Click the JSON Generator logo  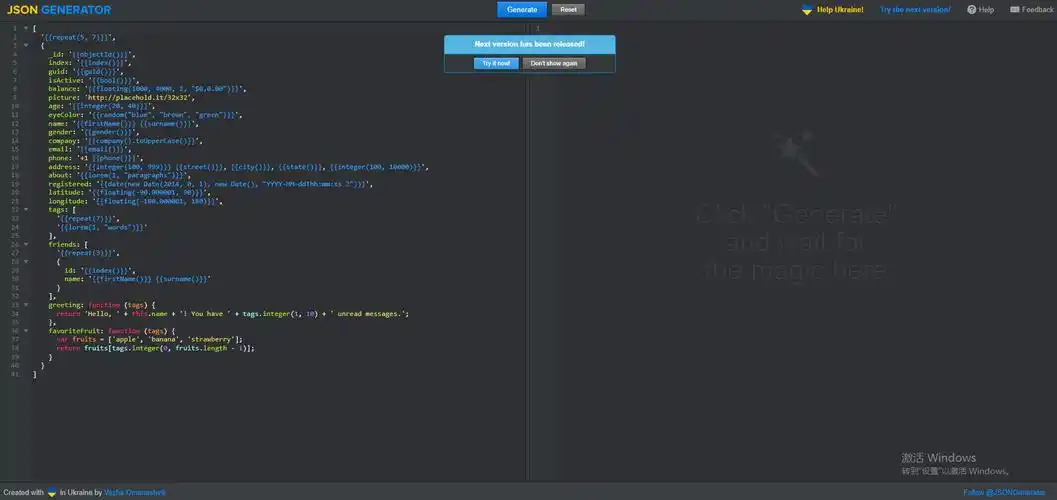click(x=59, y=10)
